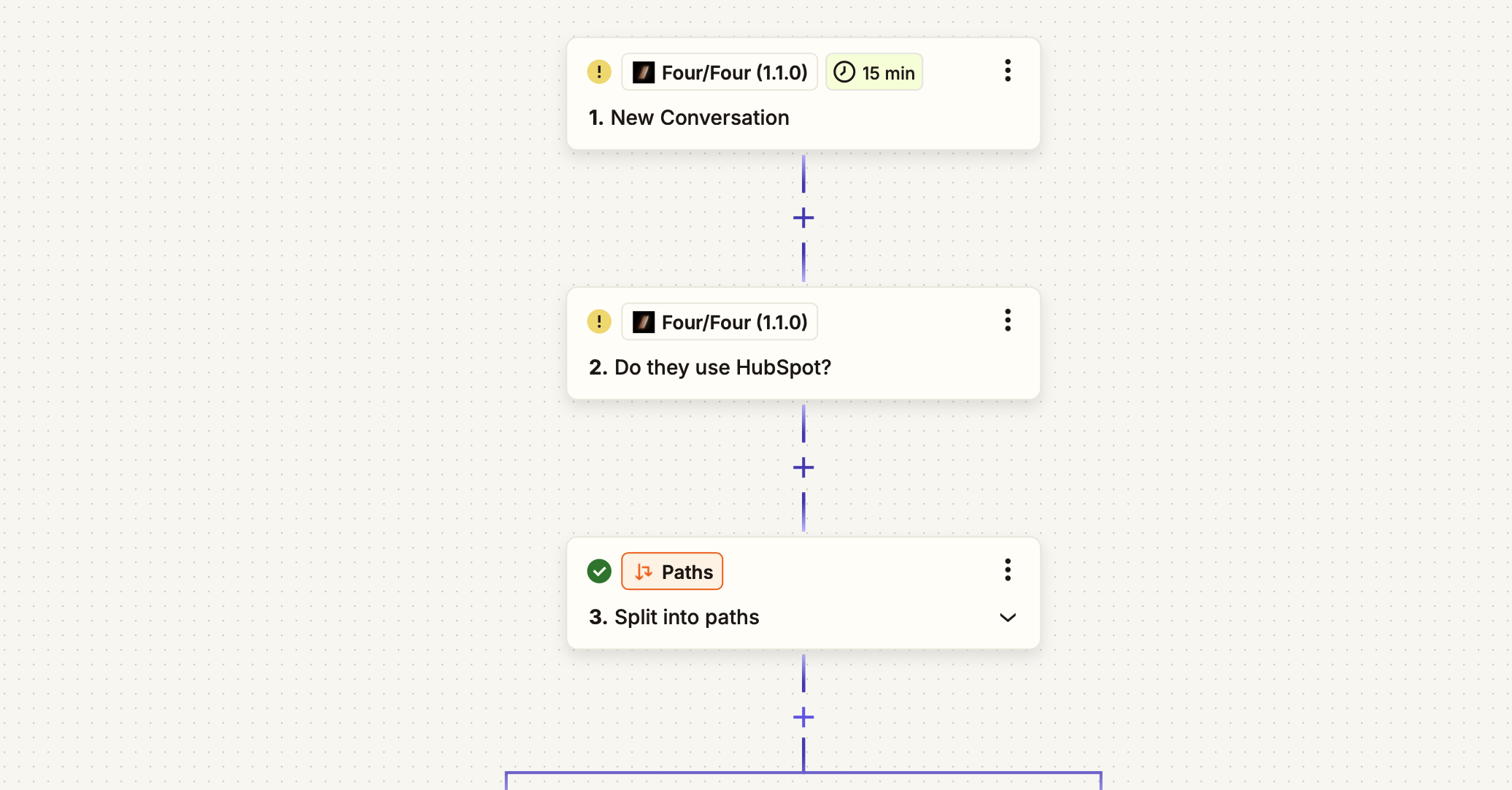The height and width of the screenshot is (790, 1512).
Task: Click the warning icon on HubSpot step
Action: pos(599,321)
